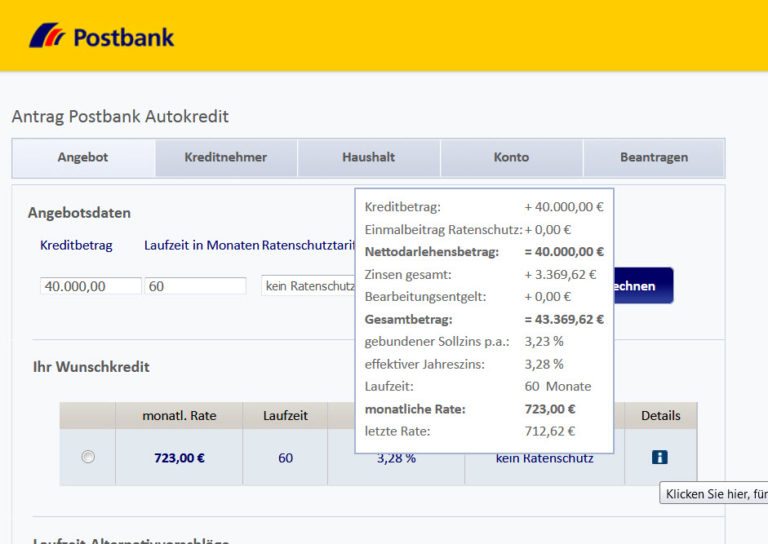Select the 723,00 € offer radio button
Image resolution: width=768 pixels, height=544 pixels.
click(88, 457)
